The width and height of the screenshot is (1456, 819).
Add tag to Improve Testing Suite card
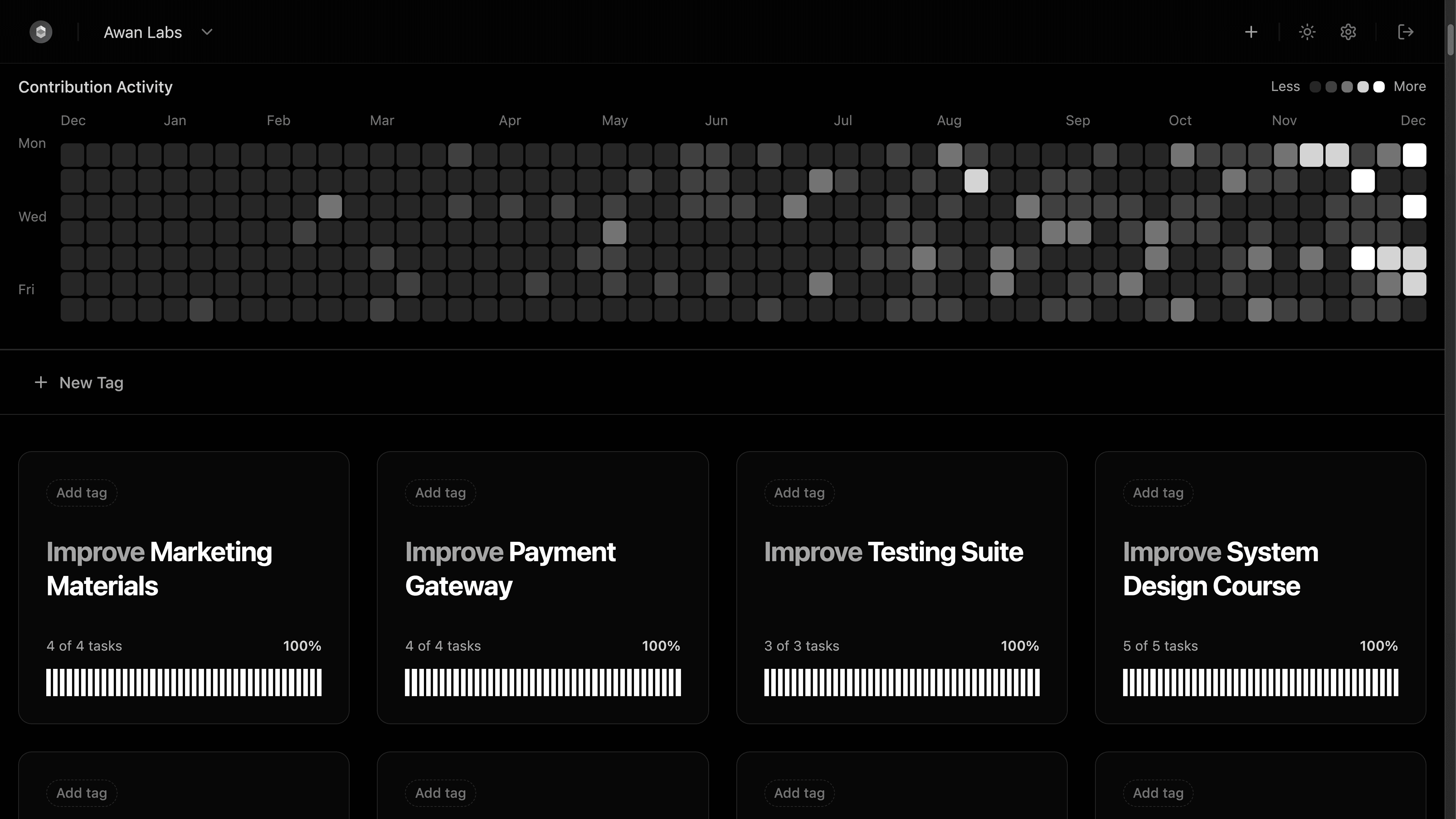pos(799,492)
